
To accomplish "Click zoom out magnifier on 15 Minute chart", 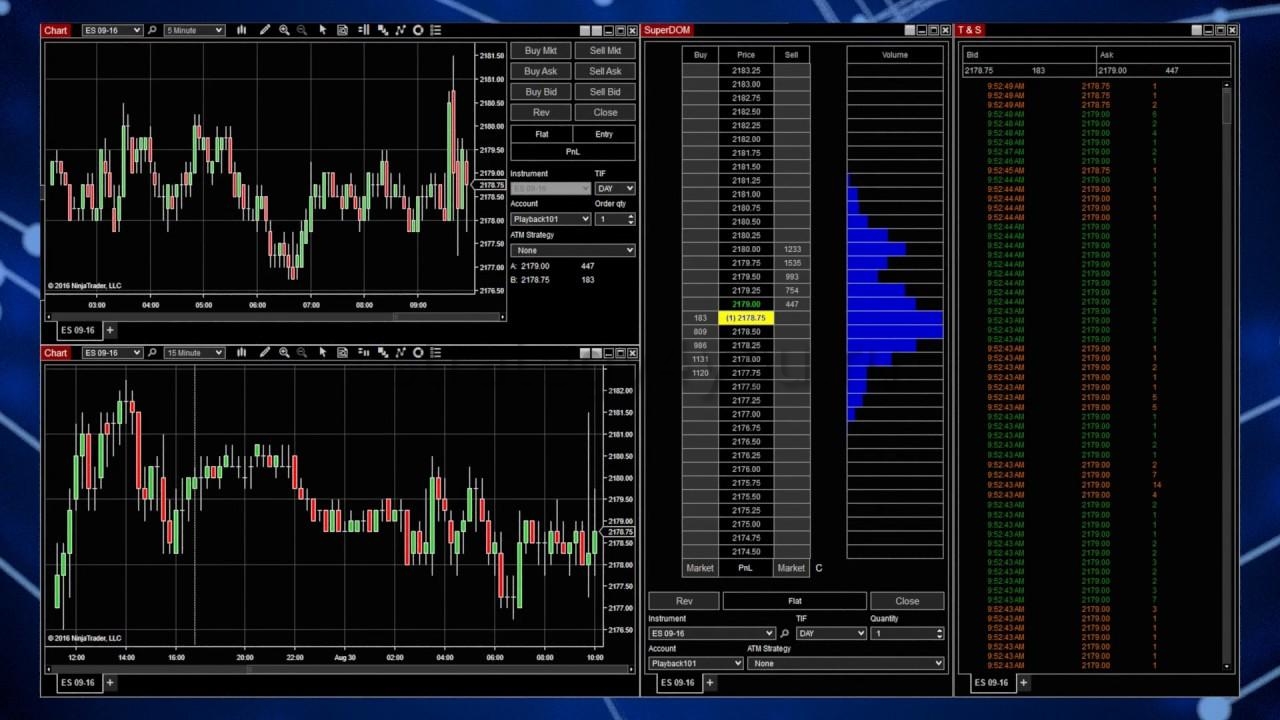I will 302,352.
